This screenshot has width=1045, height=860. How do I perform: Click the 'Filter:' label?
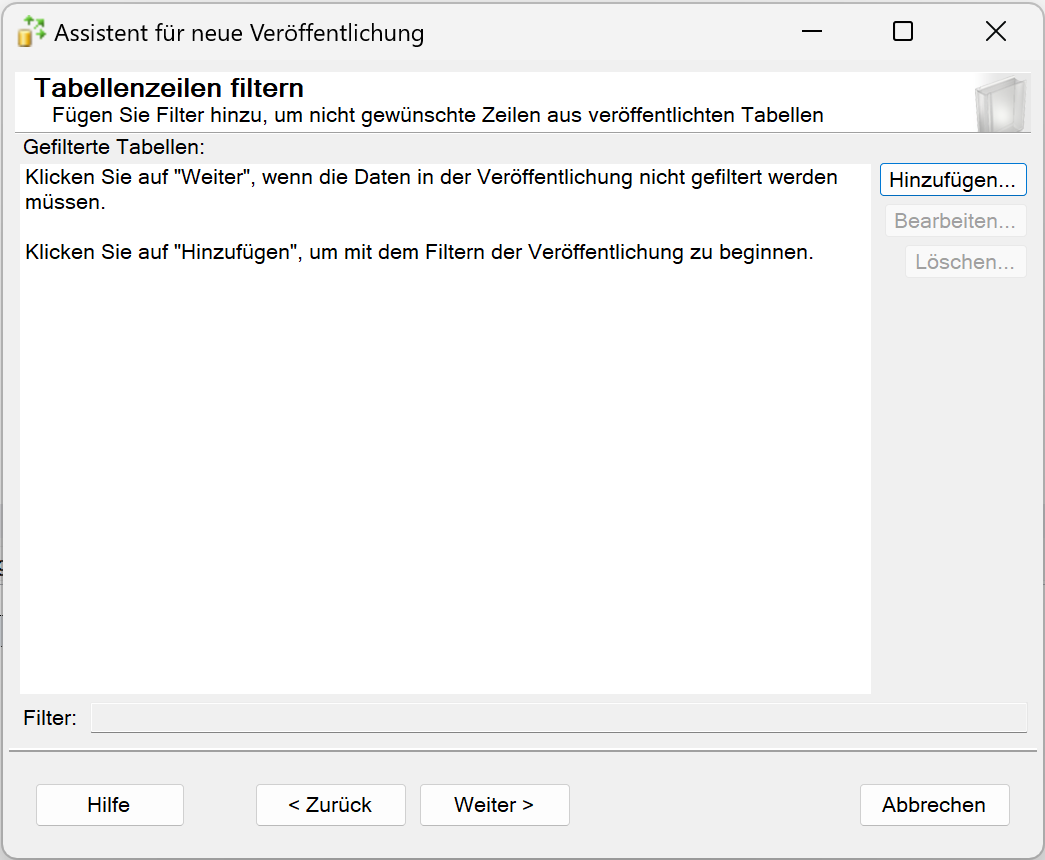click(50, 718)
